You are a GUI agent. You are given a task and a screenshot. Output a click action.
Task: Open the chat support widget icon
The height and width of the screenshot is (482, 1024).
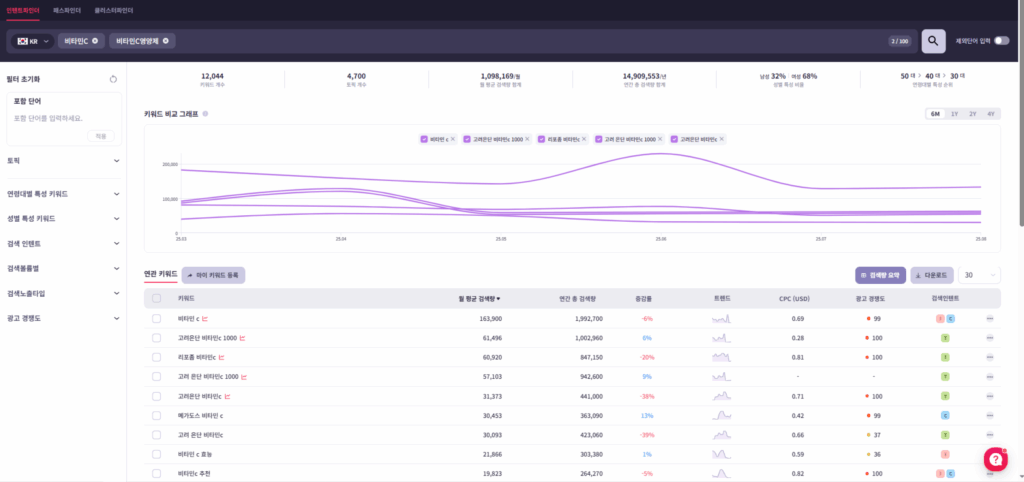[995, 458]
